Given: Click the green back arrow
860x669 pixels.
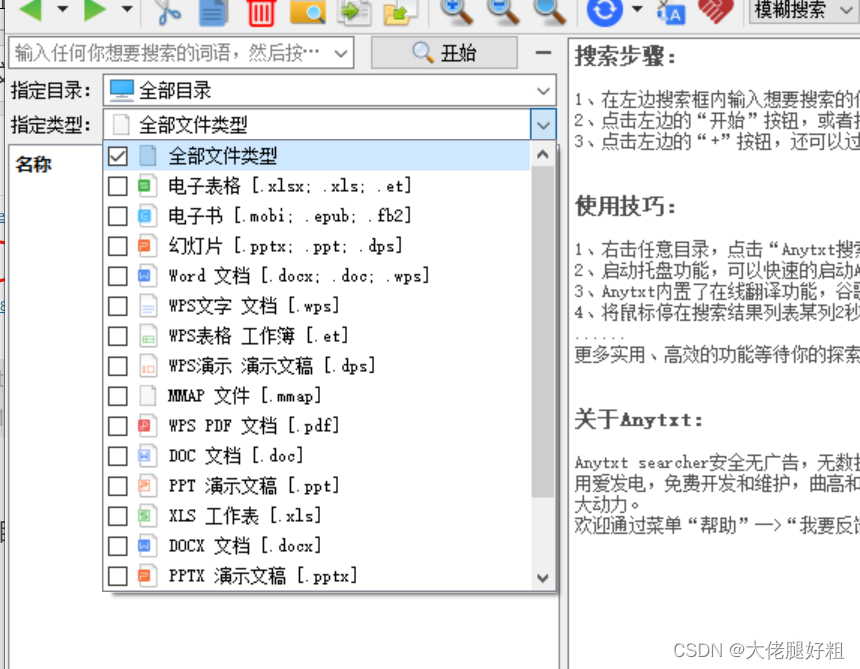Looking at the screenshot, I should (30, 10).
